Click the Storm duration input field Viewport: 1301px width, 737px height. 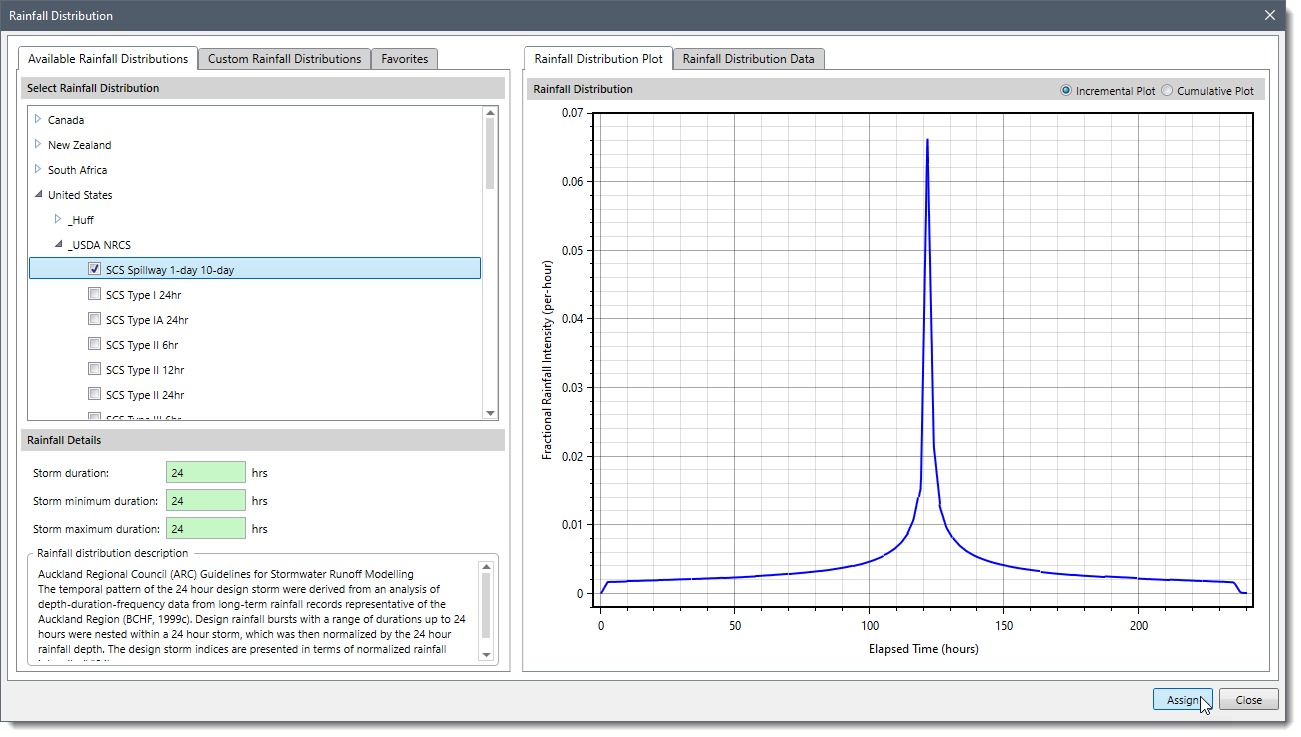[205, 473]
